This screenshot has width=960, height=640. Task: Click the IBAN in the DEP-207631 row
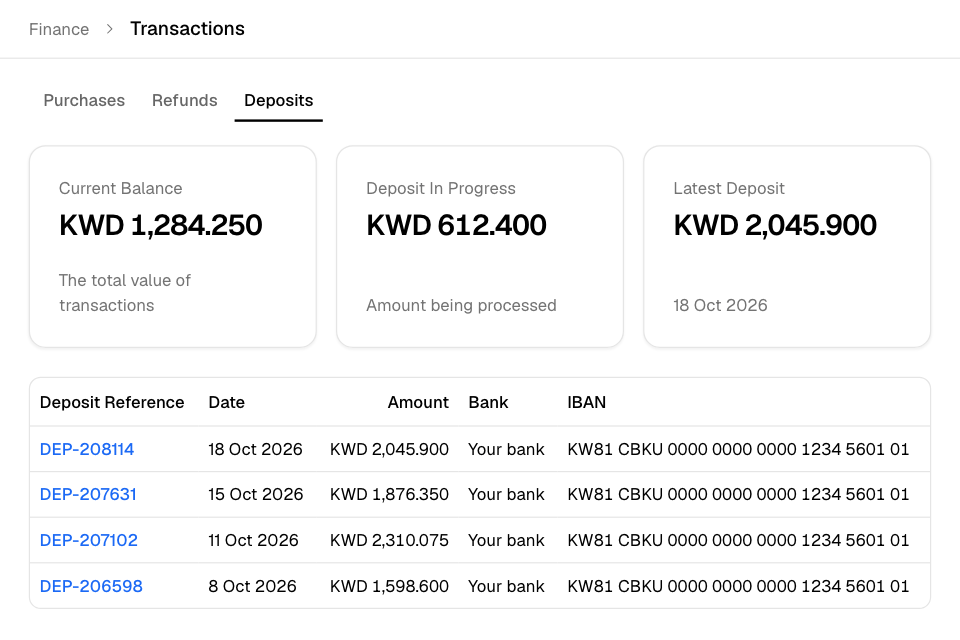point(738,494)
